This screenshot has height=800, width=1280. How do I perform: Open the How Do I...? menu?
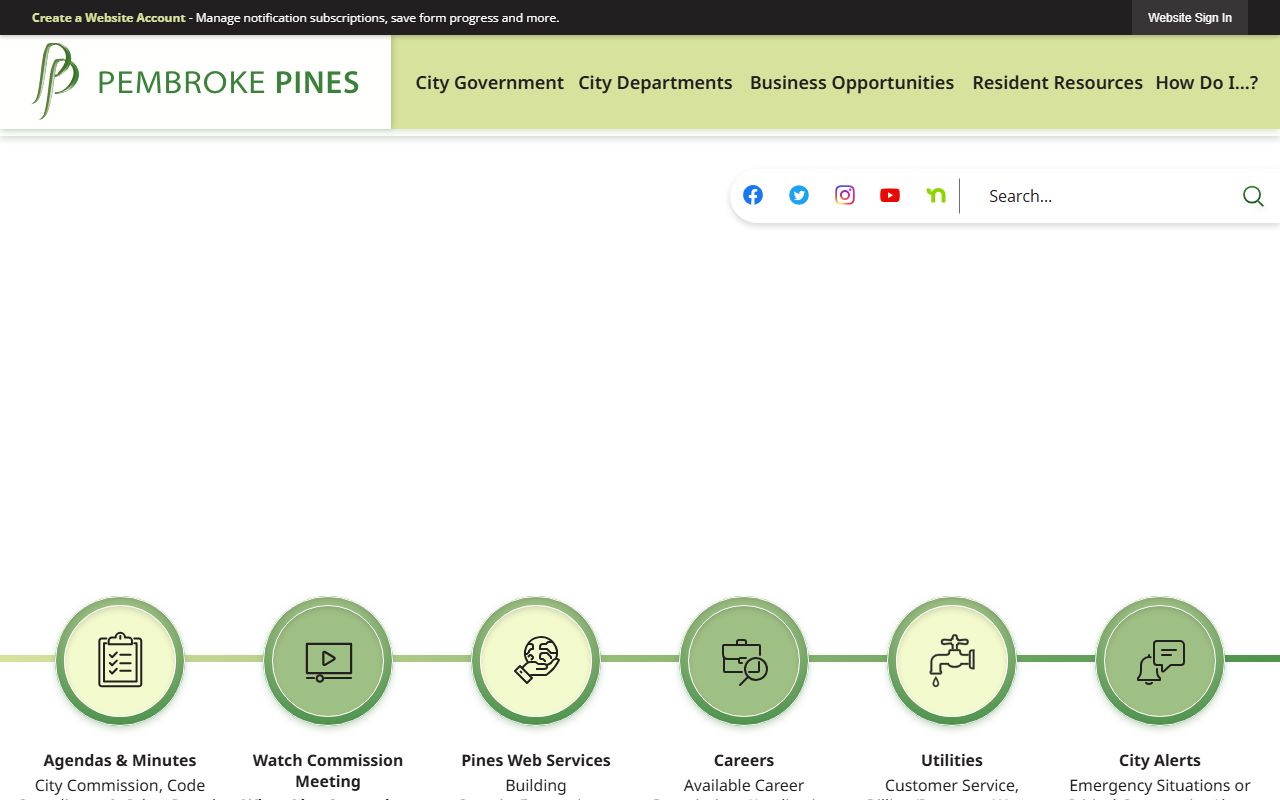tap(1207, 83)
